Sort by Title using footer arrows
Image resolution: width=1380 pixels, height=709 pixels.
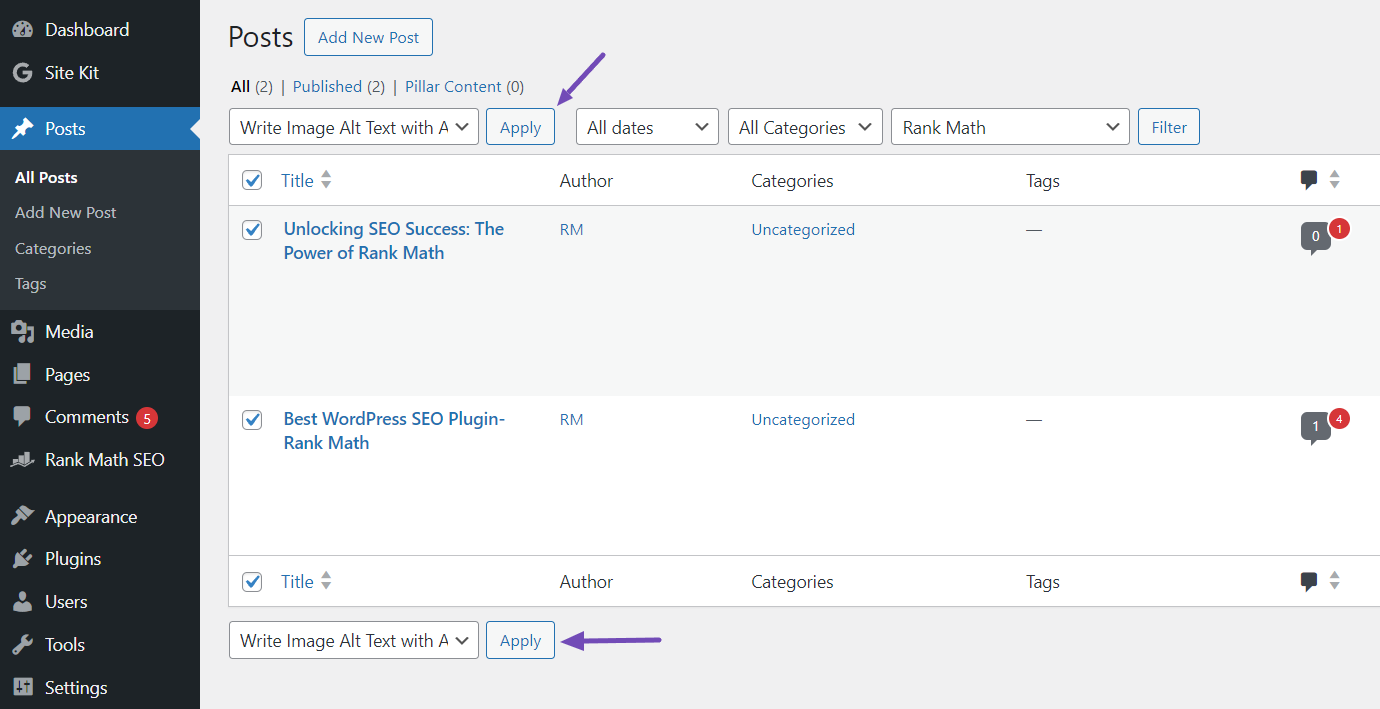click(326, 581)
